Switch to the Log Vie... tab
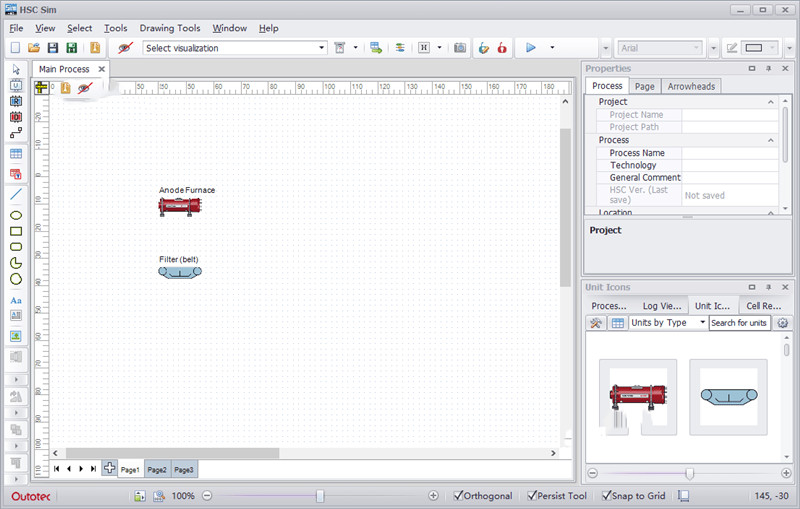800x509 pixels. [x=662, y=306]
